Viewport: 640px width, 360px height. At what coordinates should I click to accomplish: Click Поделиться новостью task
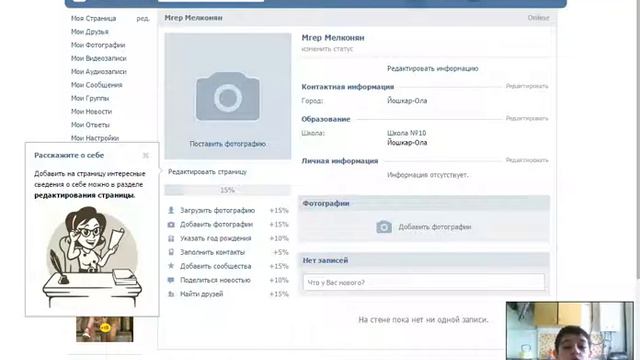pyautogui.click(x=216, y=280)
